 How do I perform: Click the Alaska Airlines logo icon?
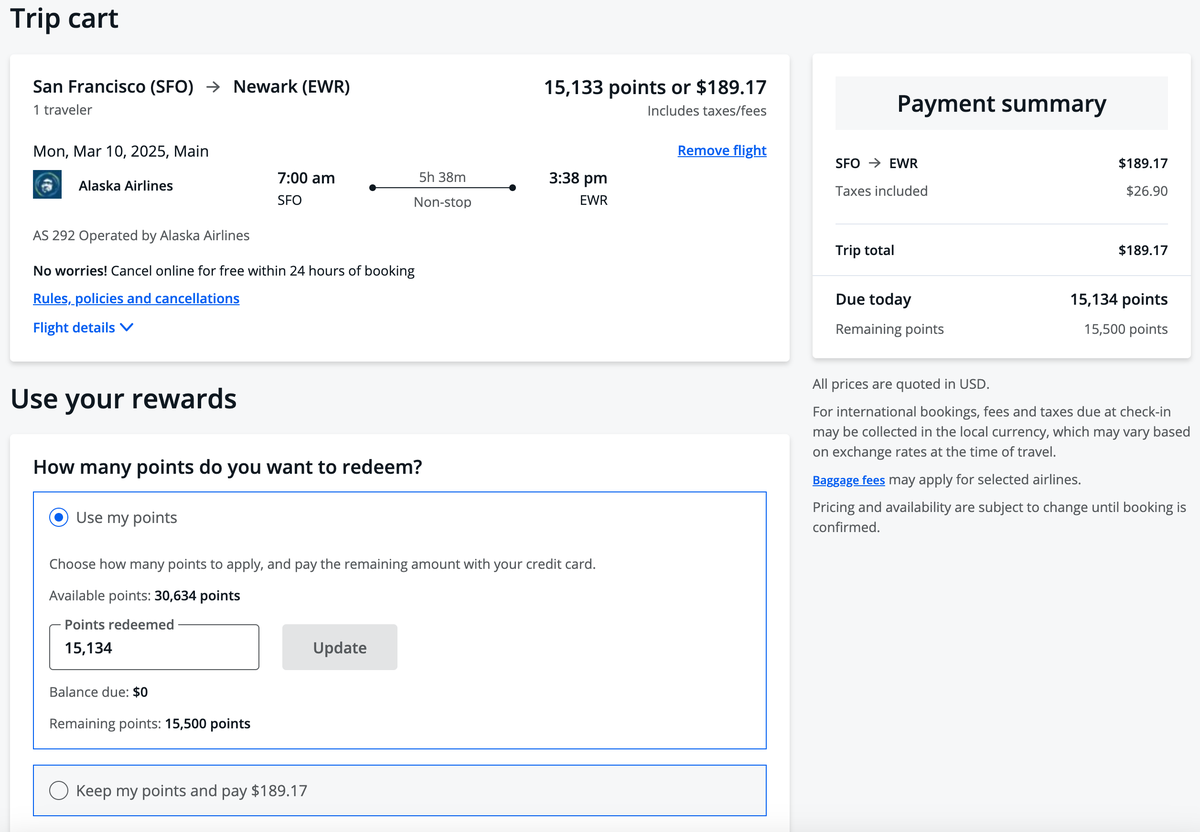pyautogui.click(x=47, y=185)
